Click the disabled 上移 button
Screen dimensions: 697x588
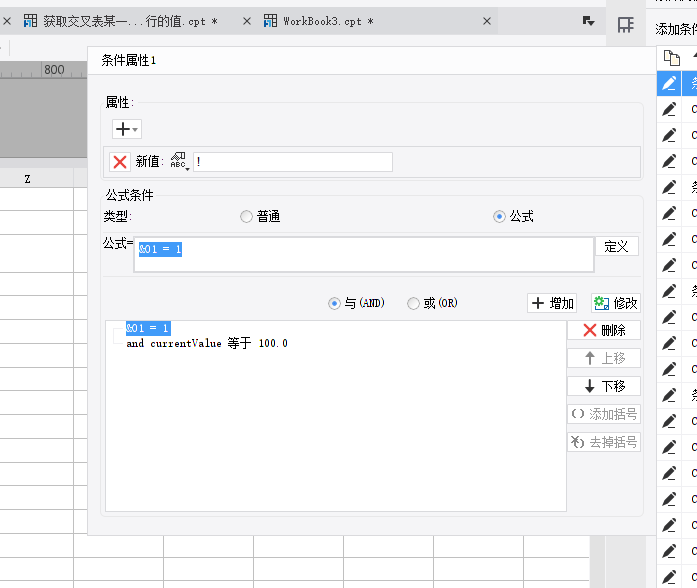click(604, 358)
